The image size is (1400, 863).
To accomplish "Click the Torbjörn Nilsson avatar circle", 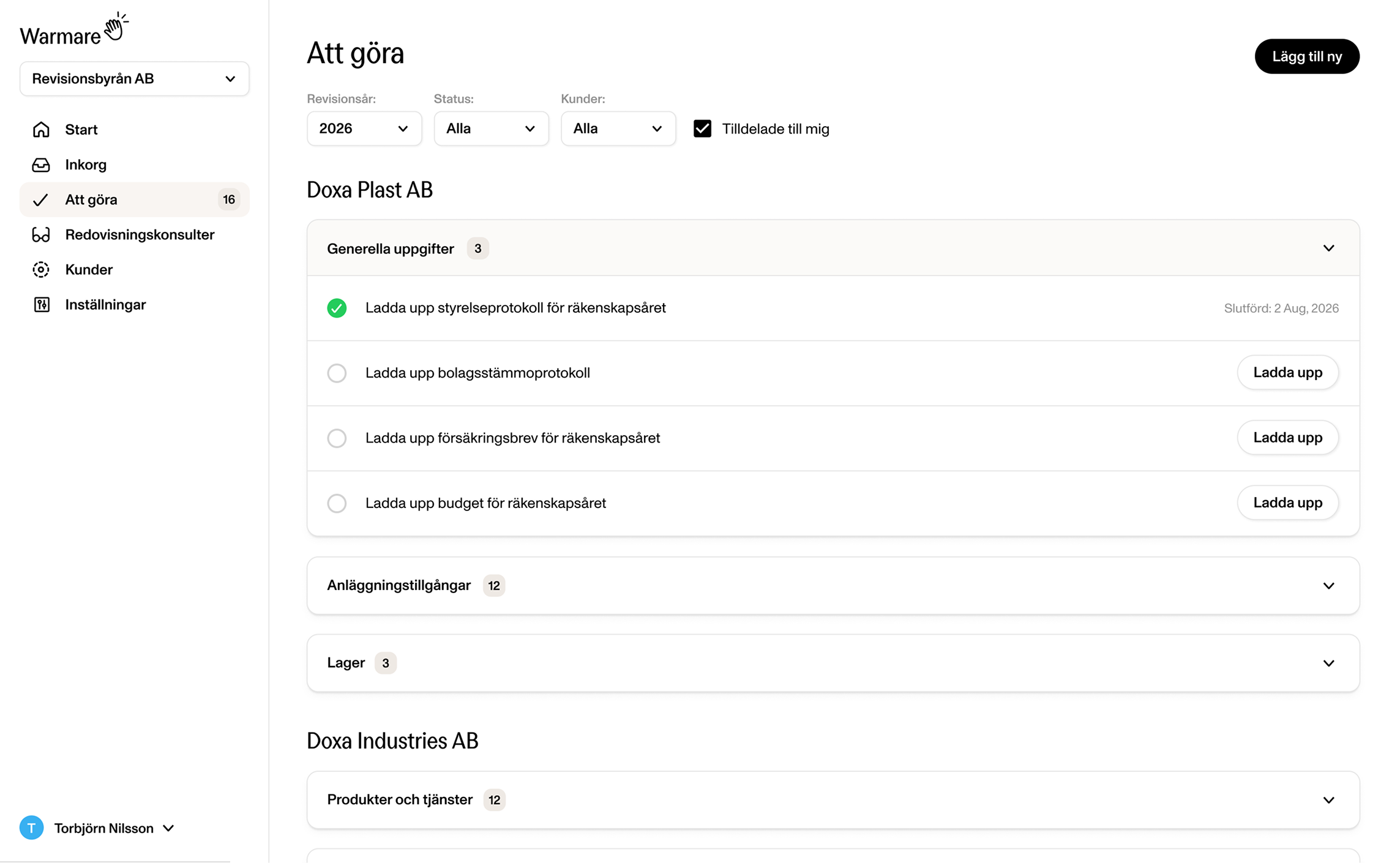I will pos(31,828).
